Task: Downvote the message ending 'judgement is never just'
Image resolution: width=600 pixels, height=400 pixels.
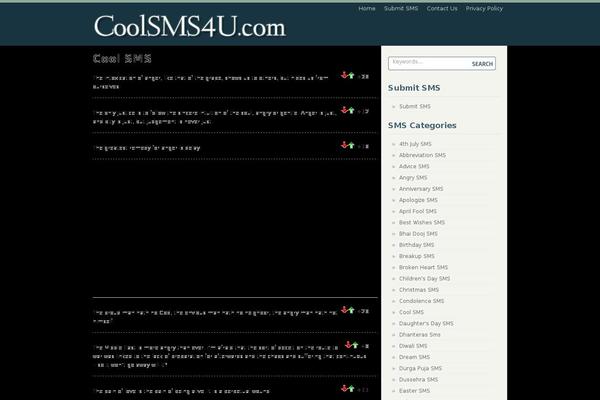Action: coord(344,110)
